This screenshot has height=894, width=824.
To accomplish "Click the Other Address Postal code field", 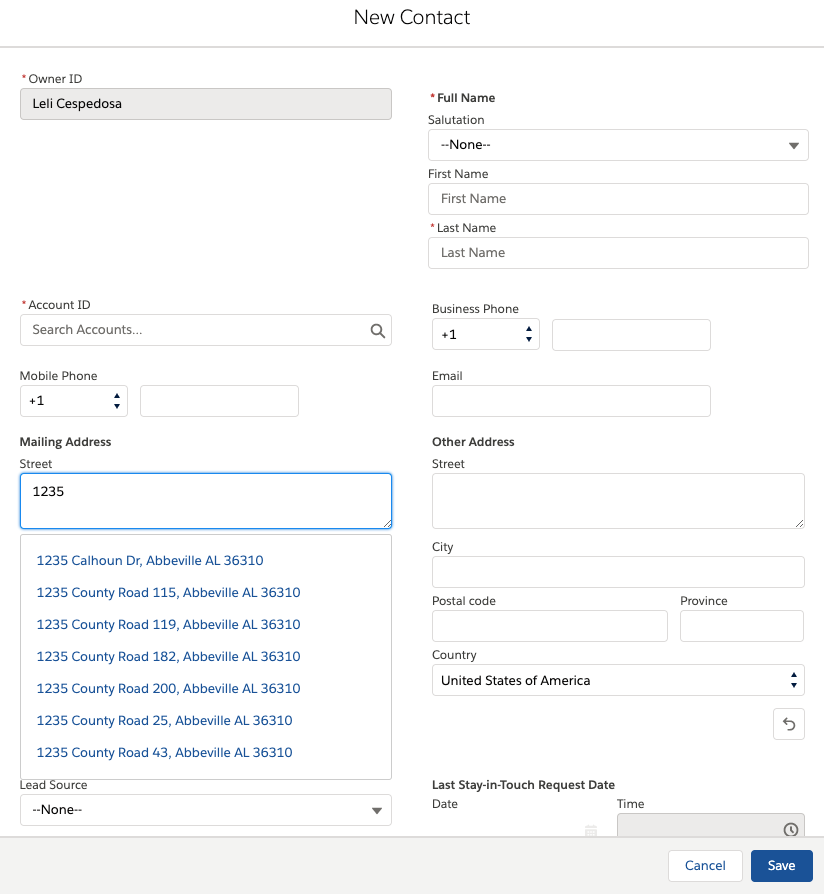I will point(550,626).
